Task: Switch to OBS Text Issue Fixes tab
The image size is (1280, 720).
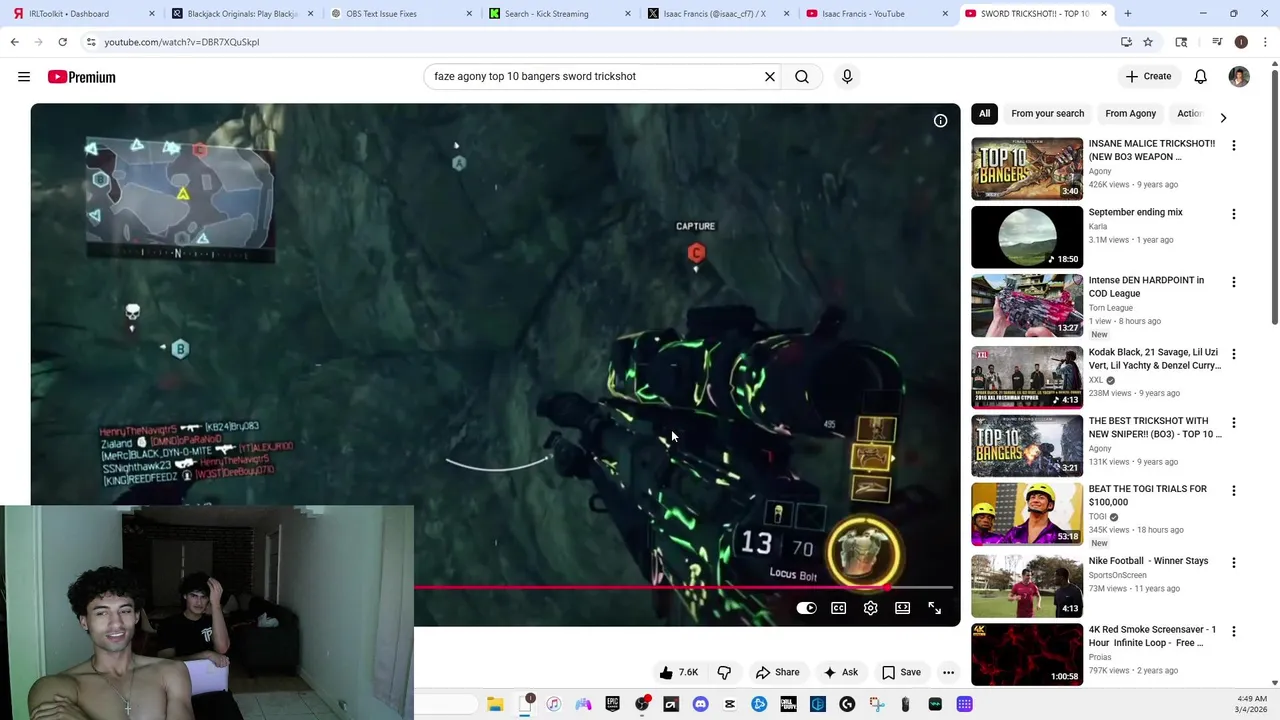Action: click(x=398, y=14)
